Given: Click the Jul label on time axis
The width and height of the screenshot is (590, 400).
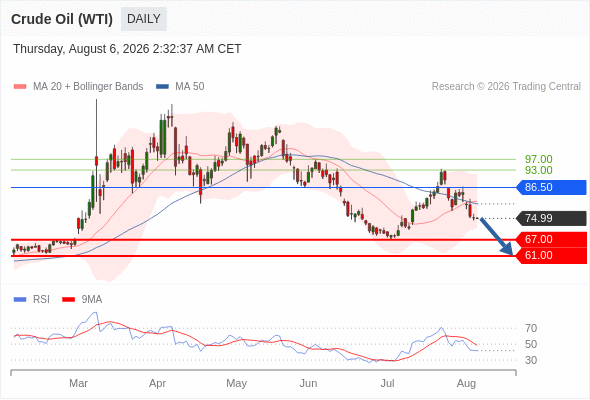Looking at the screenshot, I should tap(388, 383).
